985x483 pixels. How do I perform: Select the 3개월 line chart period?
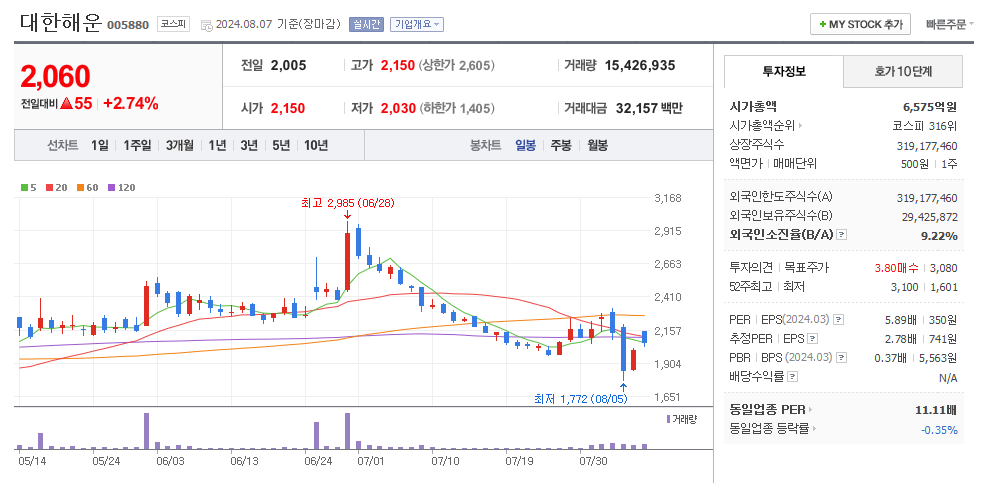(180, 146)
